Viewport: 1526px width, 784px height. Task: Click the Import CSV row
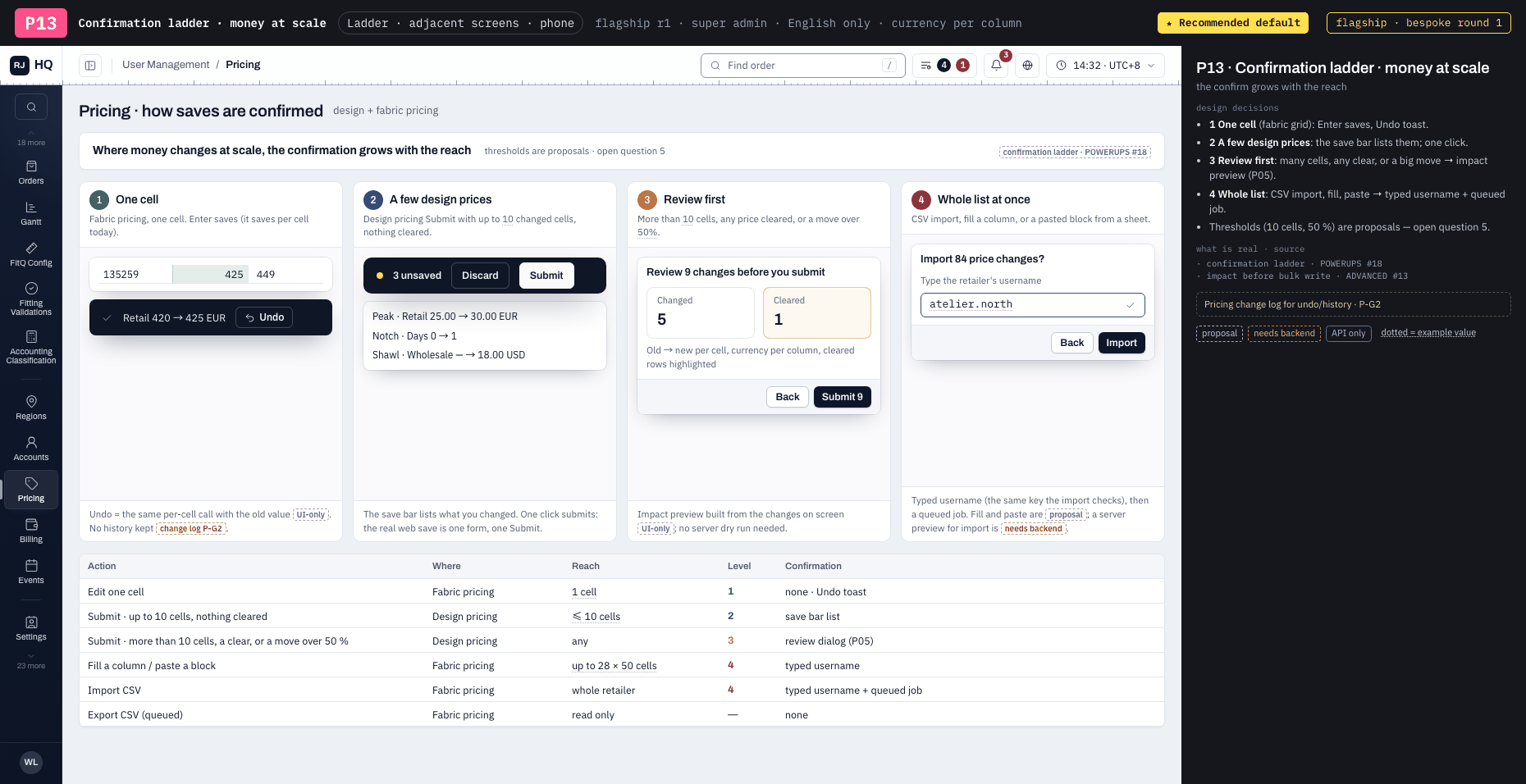click(x=622, y=690)
